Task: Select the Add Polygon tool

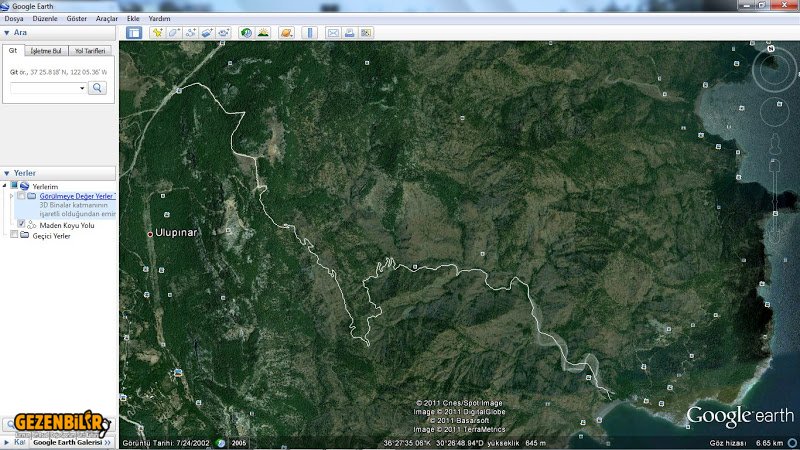Action: tap(173, 33)
